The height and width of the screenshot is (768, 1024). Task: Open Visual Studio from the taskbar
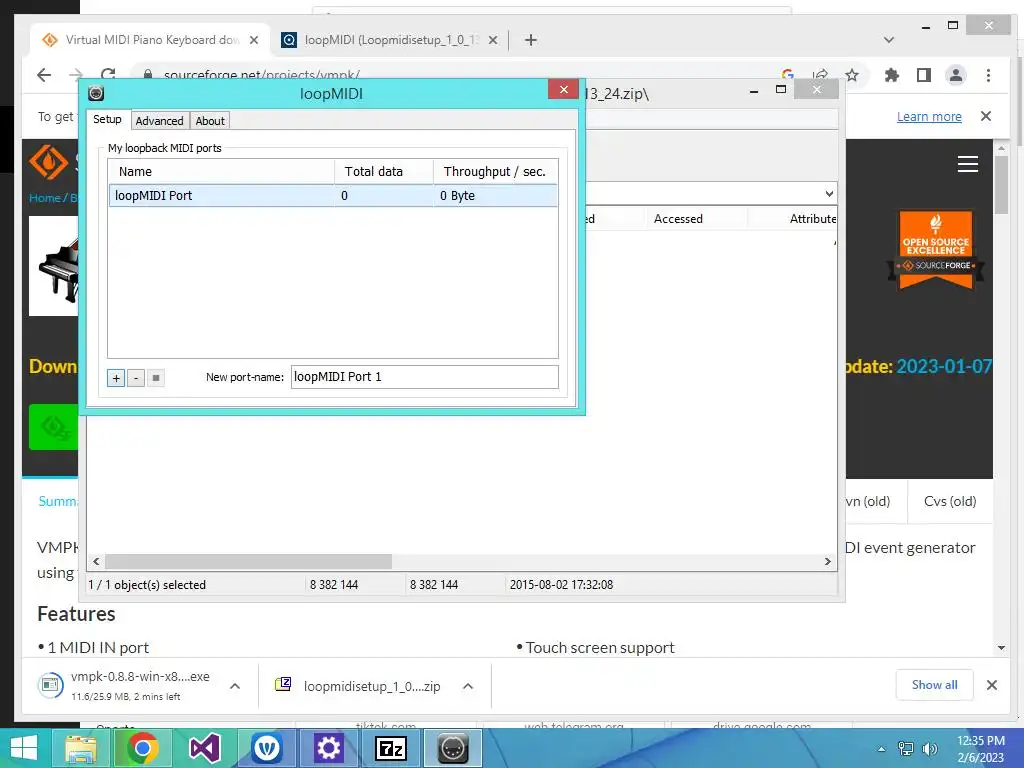click(204, 748)
